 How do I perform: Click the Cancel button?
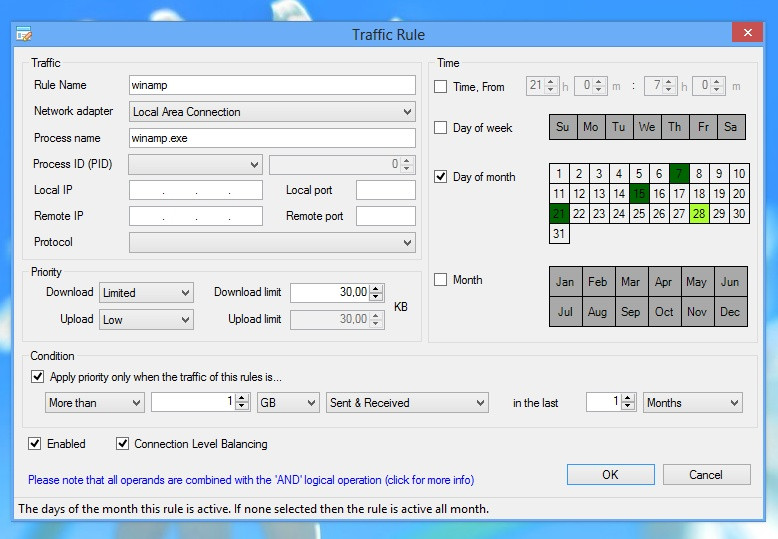(x=706, y=474)
